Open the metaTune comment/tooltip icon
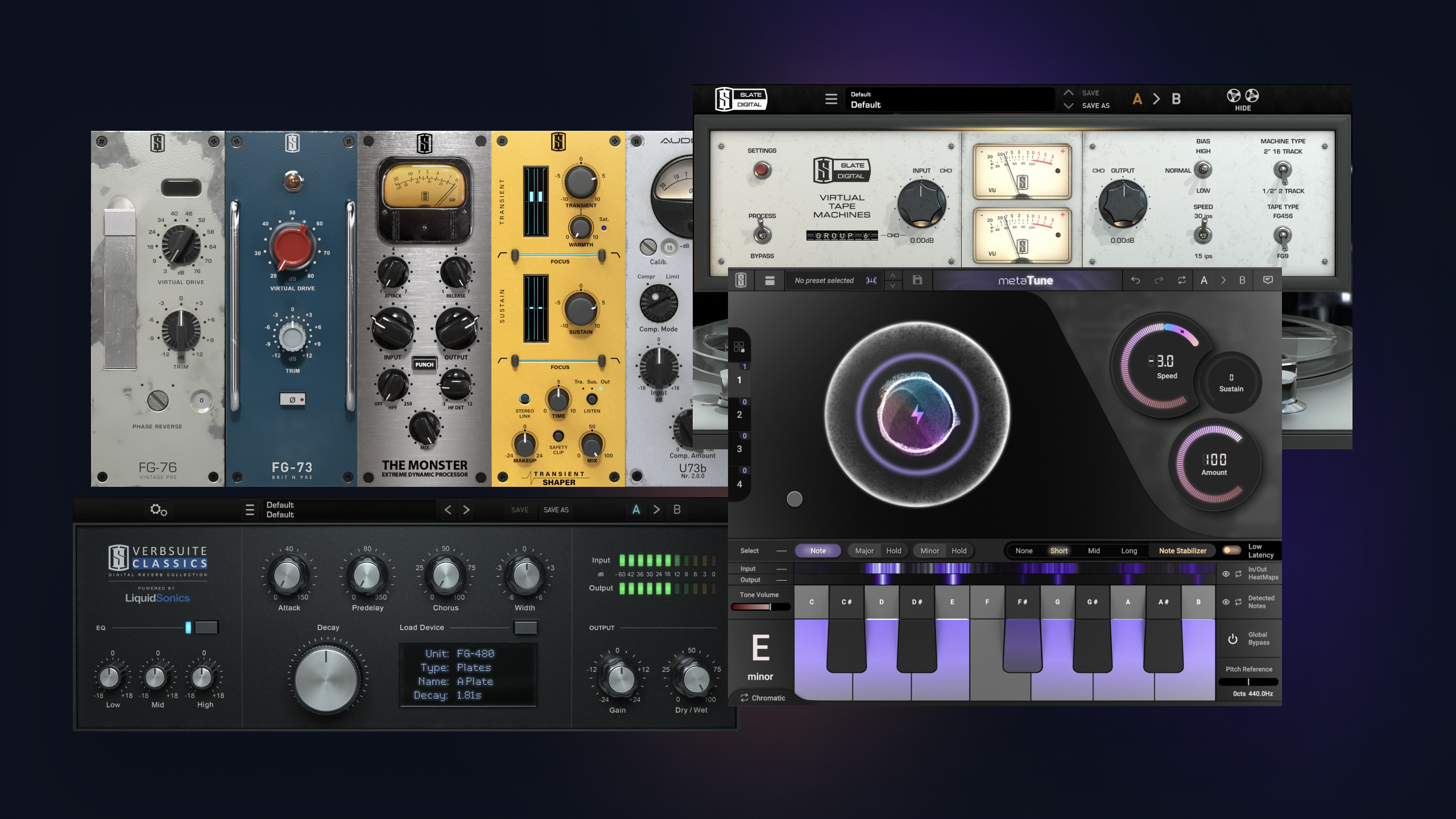Image resolution: width=1456 pixels, height=819 pixels. click(x=1268, y=280)
